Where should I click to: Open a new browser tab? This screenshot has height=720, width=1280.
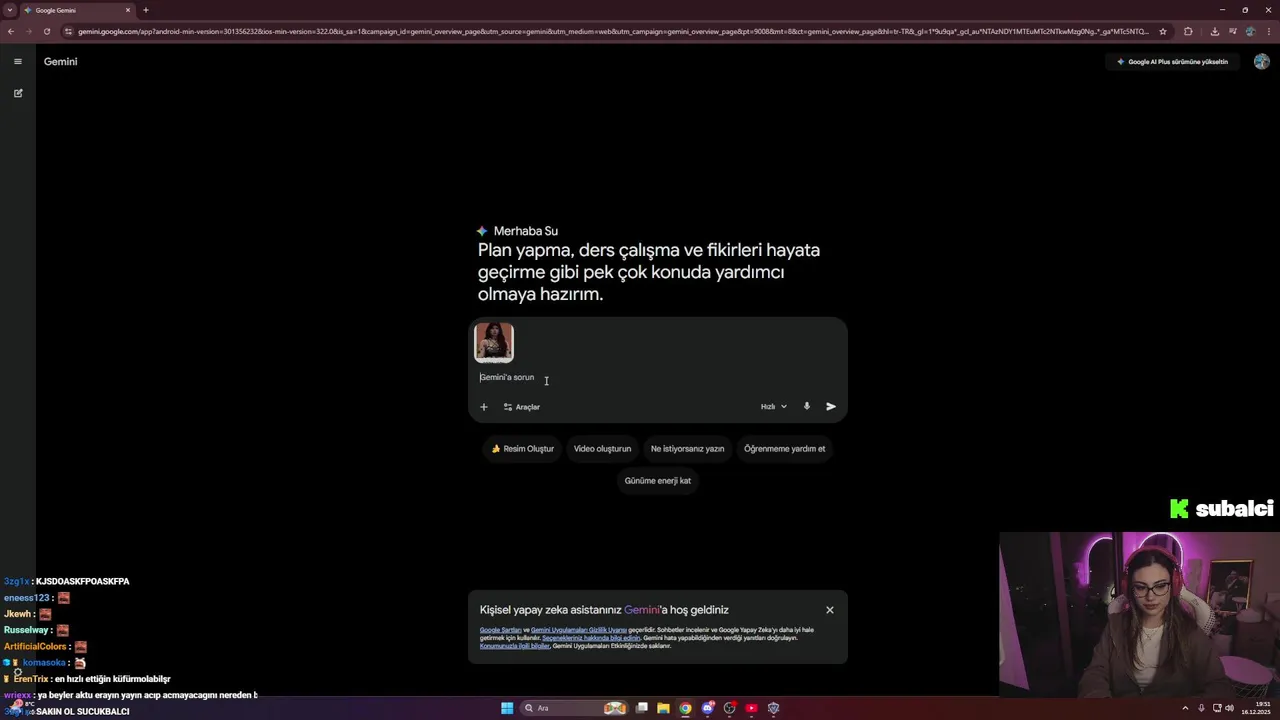point(146,10)
